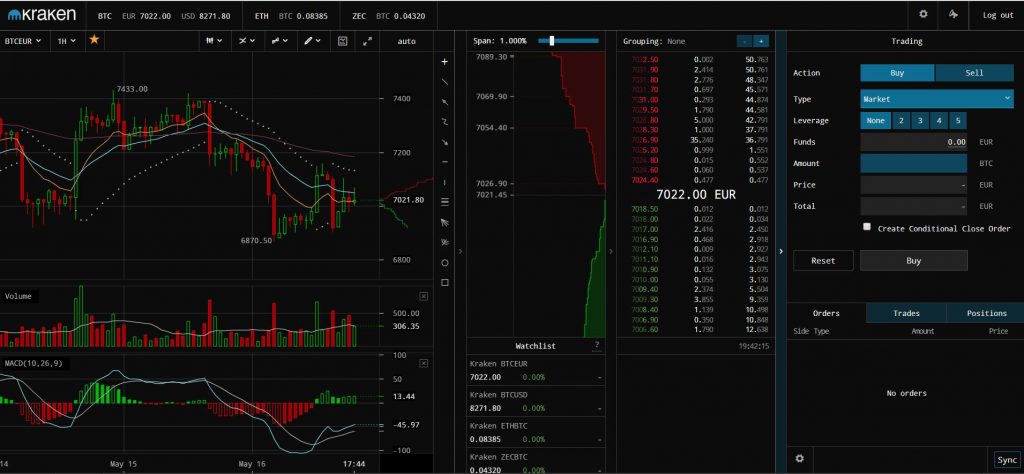This screenshot has width=1024, height=474.
Task: Click the Sync button
Action: point(1006,460)
